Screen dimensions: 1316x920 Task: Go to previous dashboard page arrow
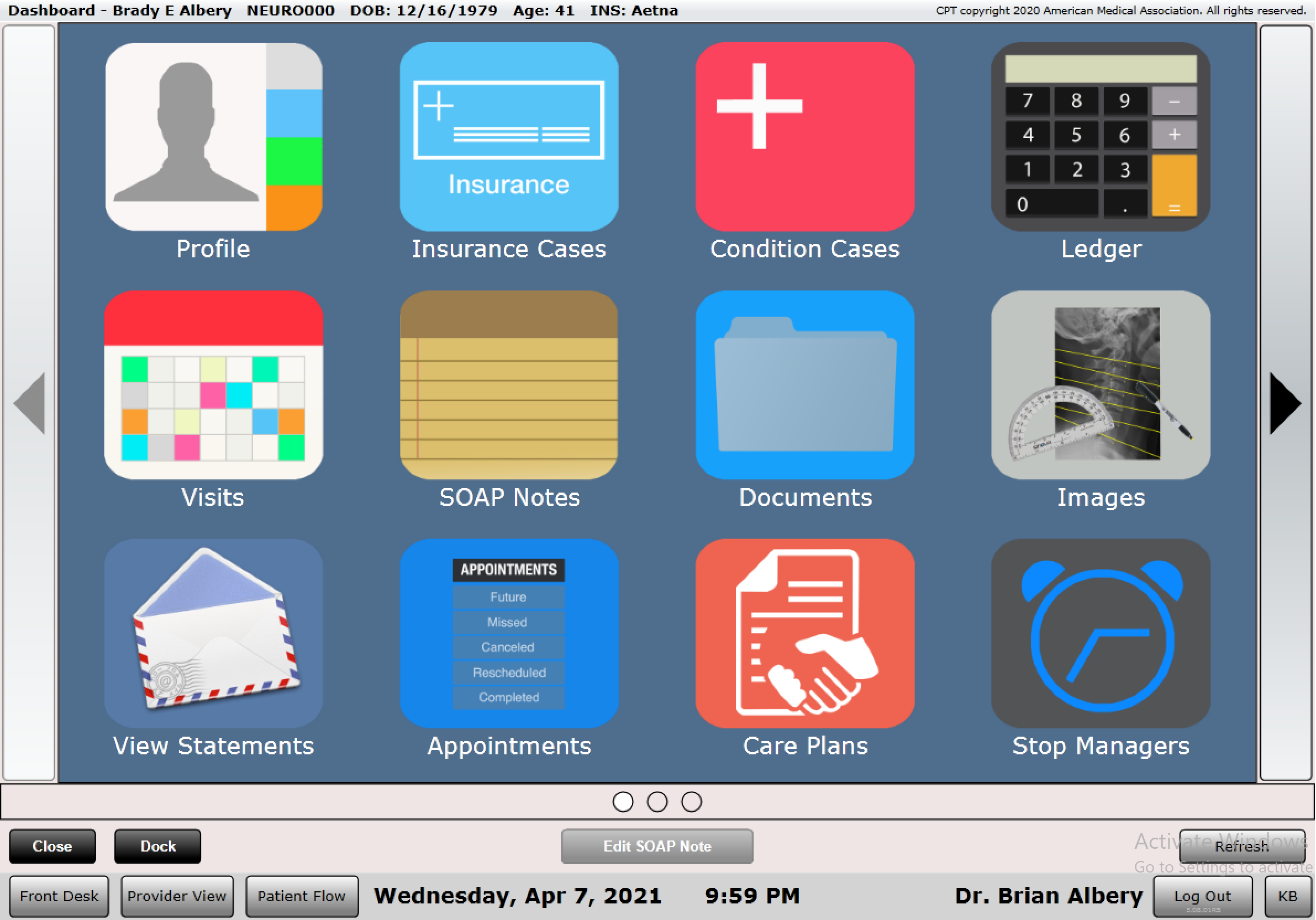tap(30, 403)
